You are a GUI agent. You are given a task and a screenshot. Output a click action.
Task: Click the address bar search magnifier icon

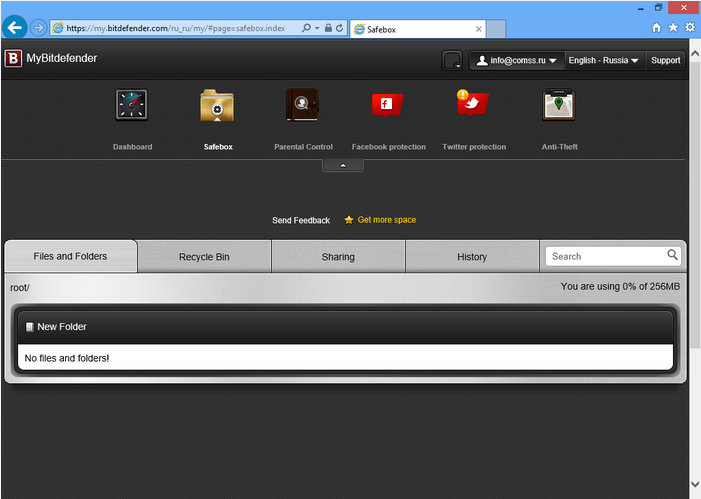tap(306, 28)
